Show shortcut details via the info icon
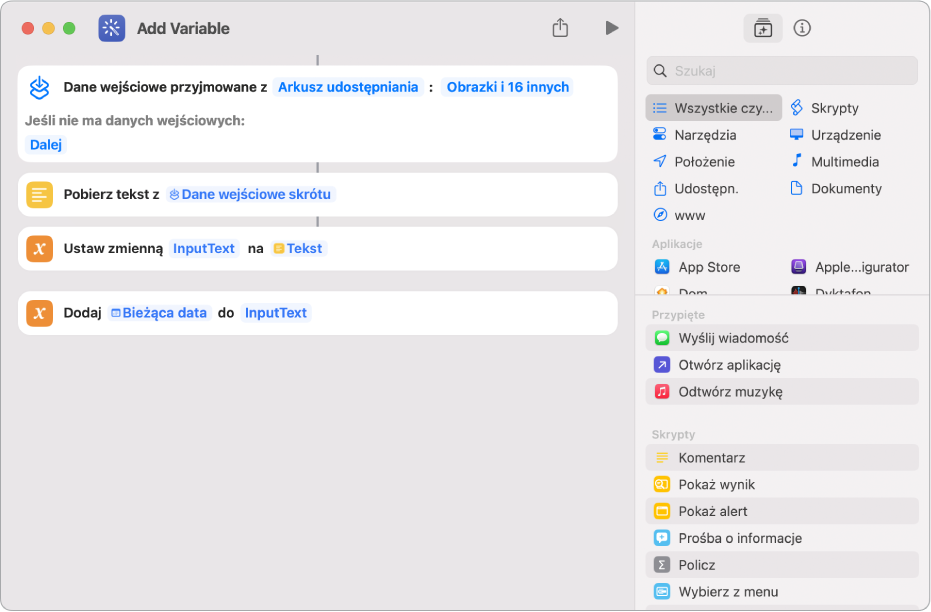This screenshot has height=612, width=931. coord(802,28)
